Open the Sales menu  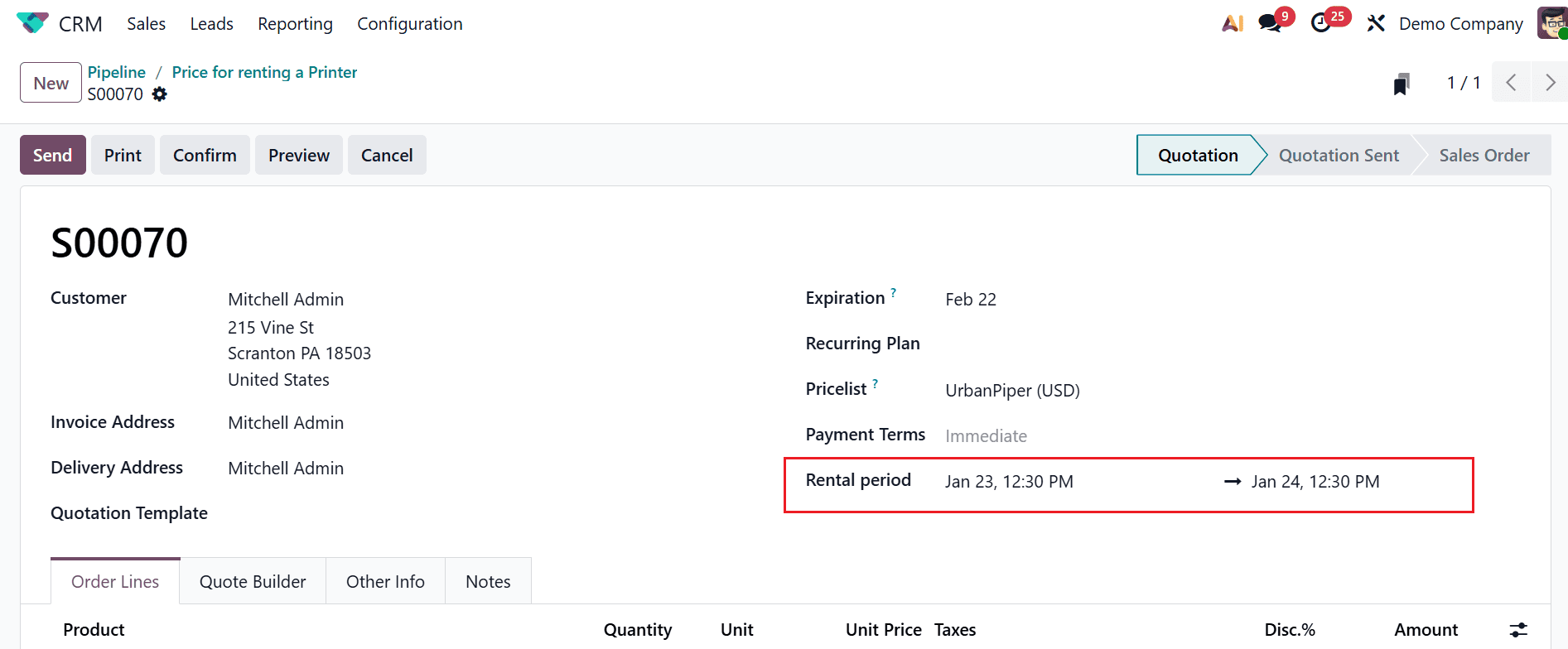point(147,24)
